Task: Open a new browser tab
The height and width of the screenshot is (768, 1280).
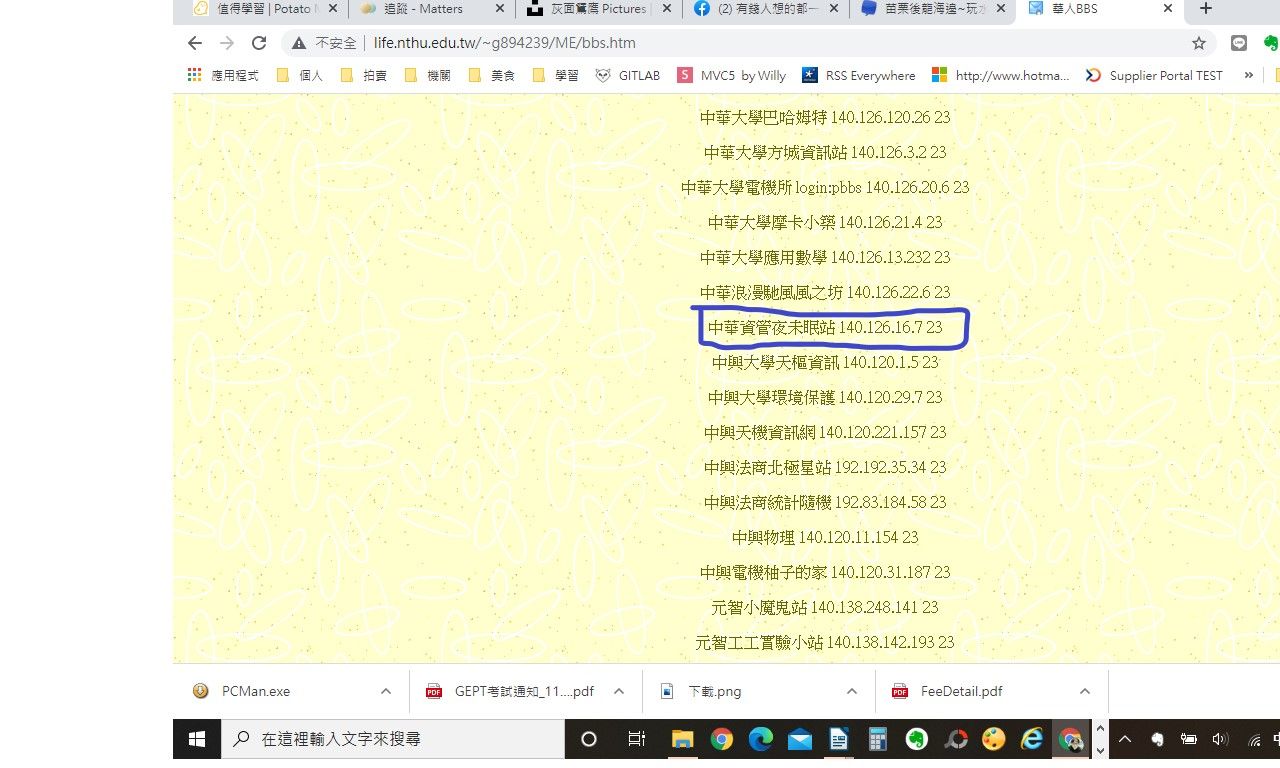Action: pos(1206,9)
